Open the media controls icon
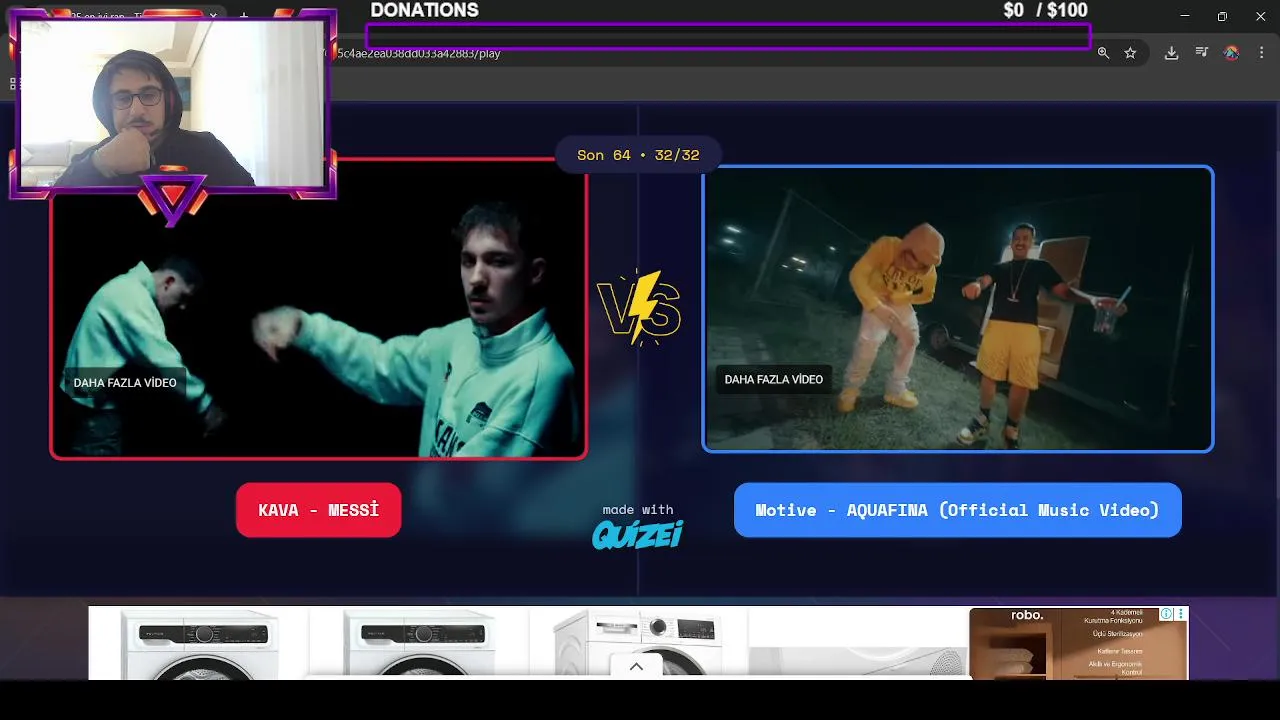 [x=1201, y=53]
